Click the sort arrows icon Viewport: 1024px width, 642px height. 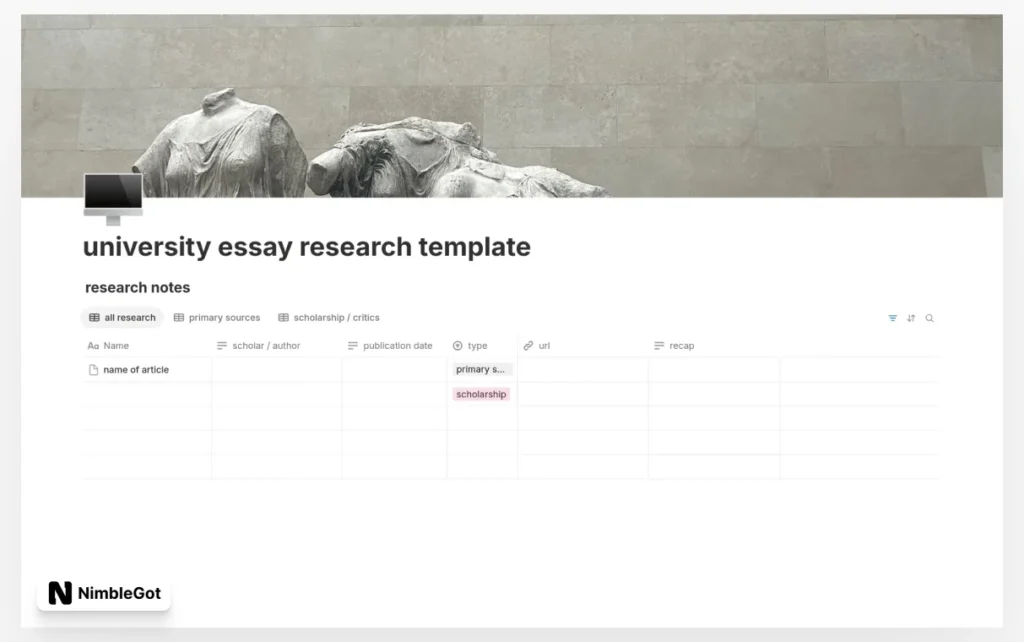(x=911, y=318)
